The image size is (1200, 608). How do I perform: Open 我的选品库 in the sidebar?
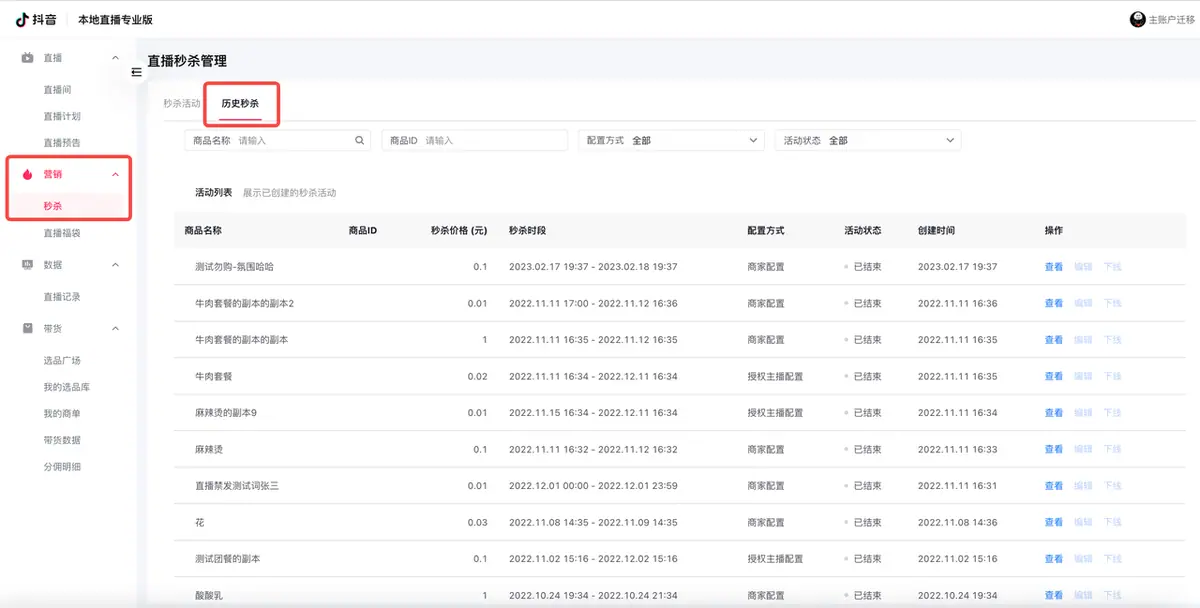(66, 387)
